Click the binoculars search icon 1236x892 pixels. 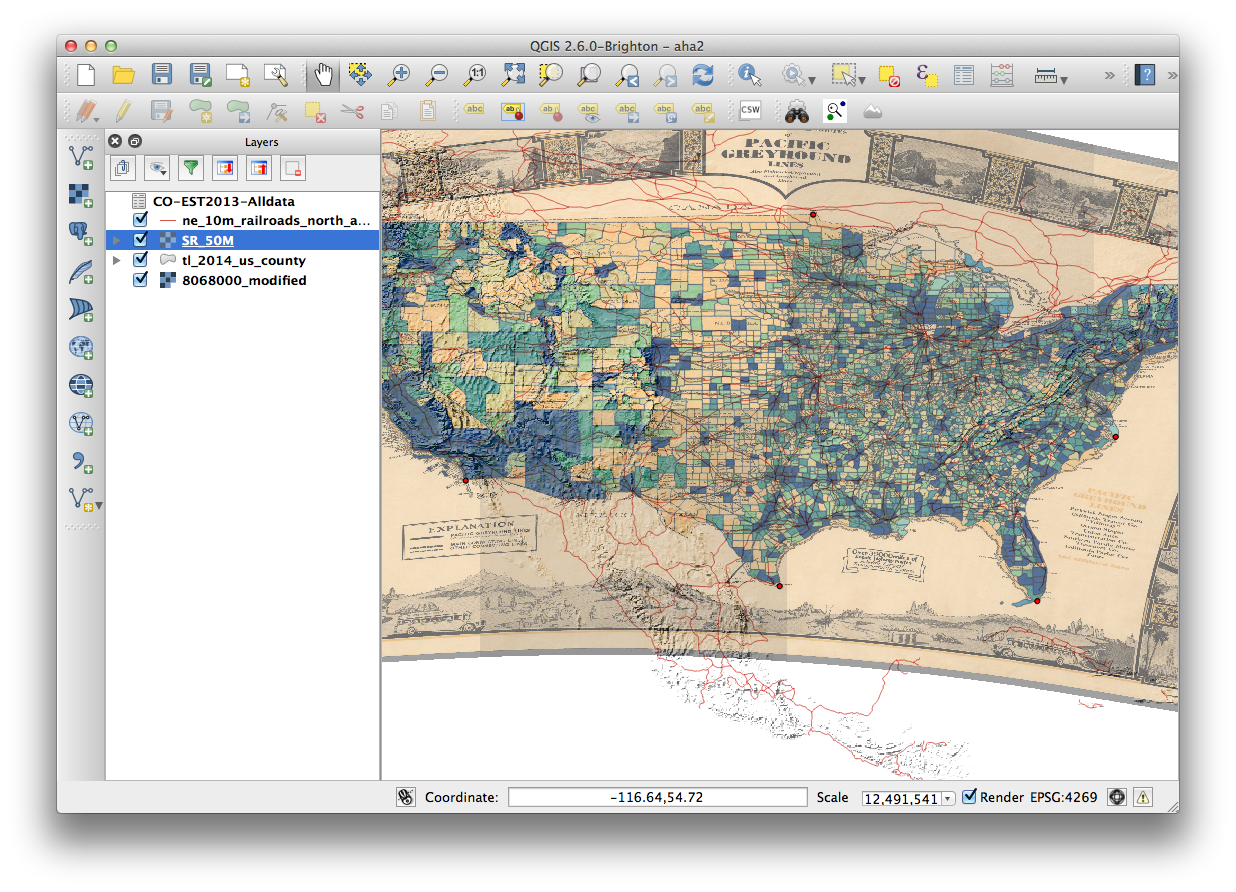(796, 111)
